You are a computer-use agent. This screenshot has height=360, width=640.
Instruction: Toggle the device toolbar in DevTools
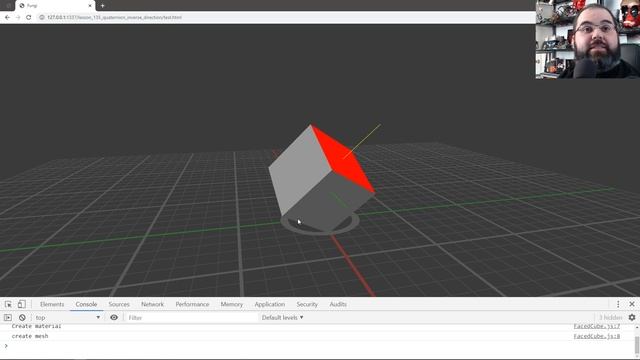[22, 304]
